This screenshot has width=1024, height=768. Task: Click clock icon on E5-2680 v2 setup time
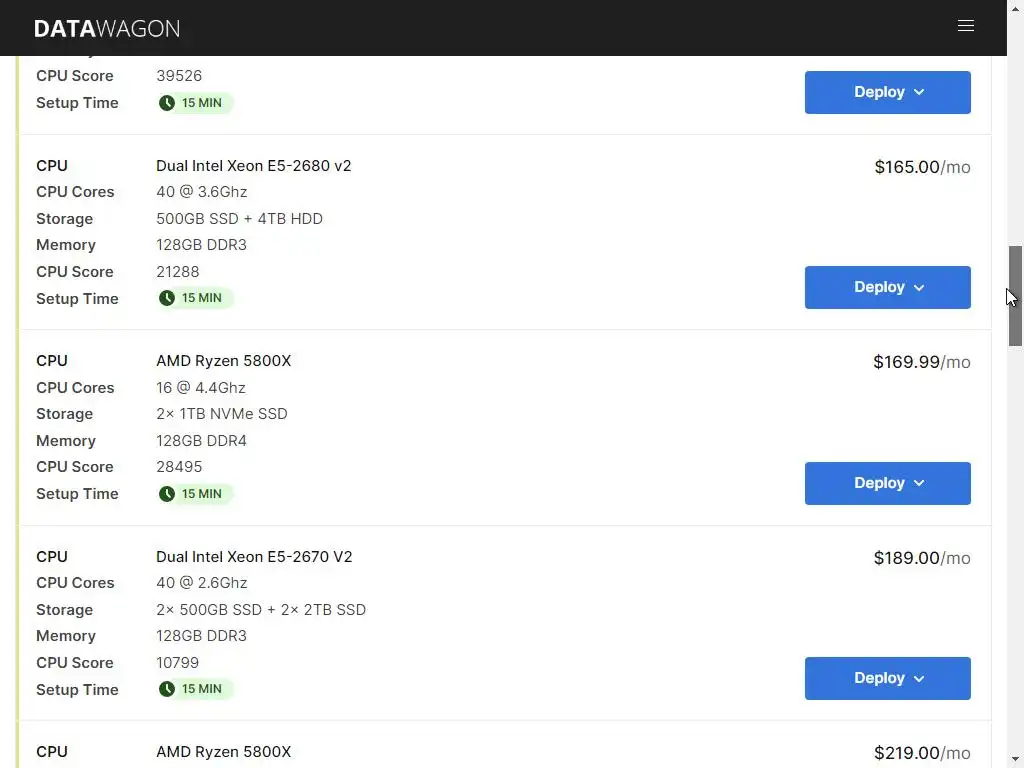tap(167, 298)
